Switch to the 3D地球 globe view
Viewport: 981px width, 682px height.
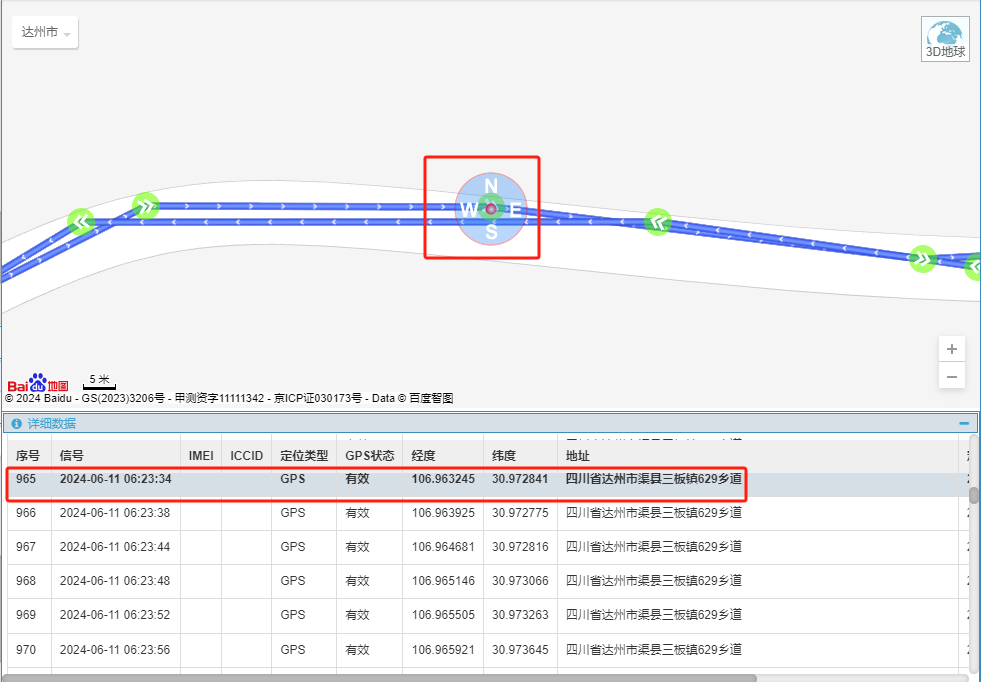945,40
